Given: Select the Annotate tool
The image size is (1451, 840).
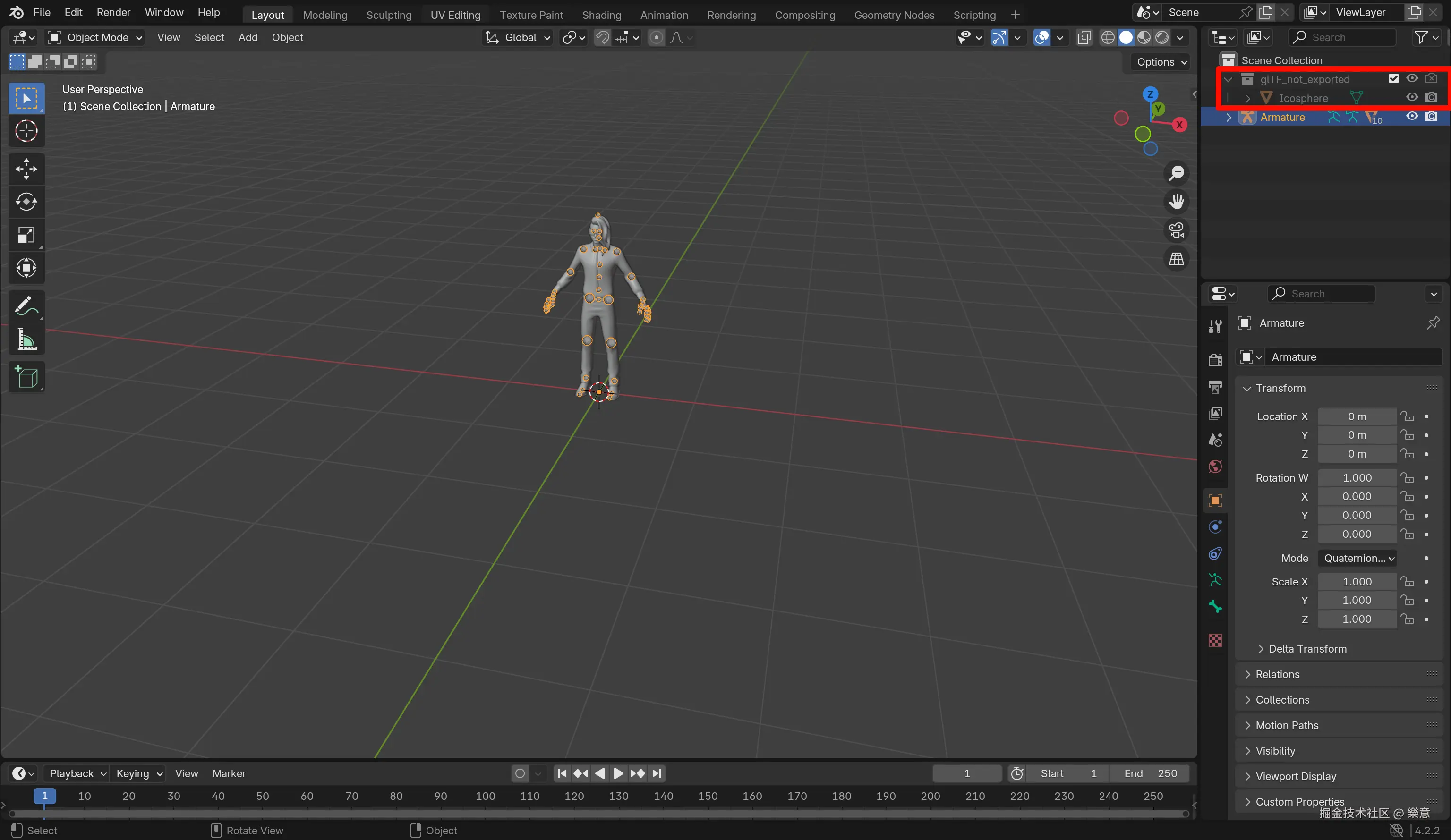Looking at the screenshot, I should pyautogui.click(x=26, y=305).
